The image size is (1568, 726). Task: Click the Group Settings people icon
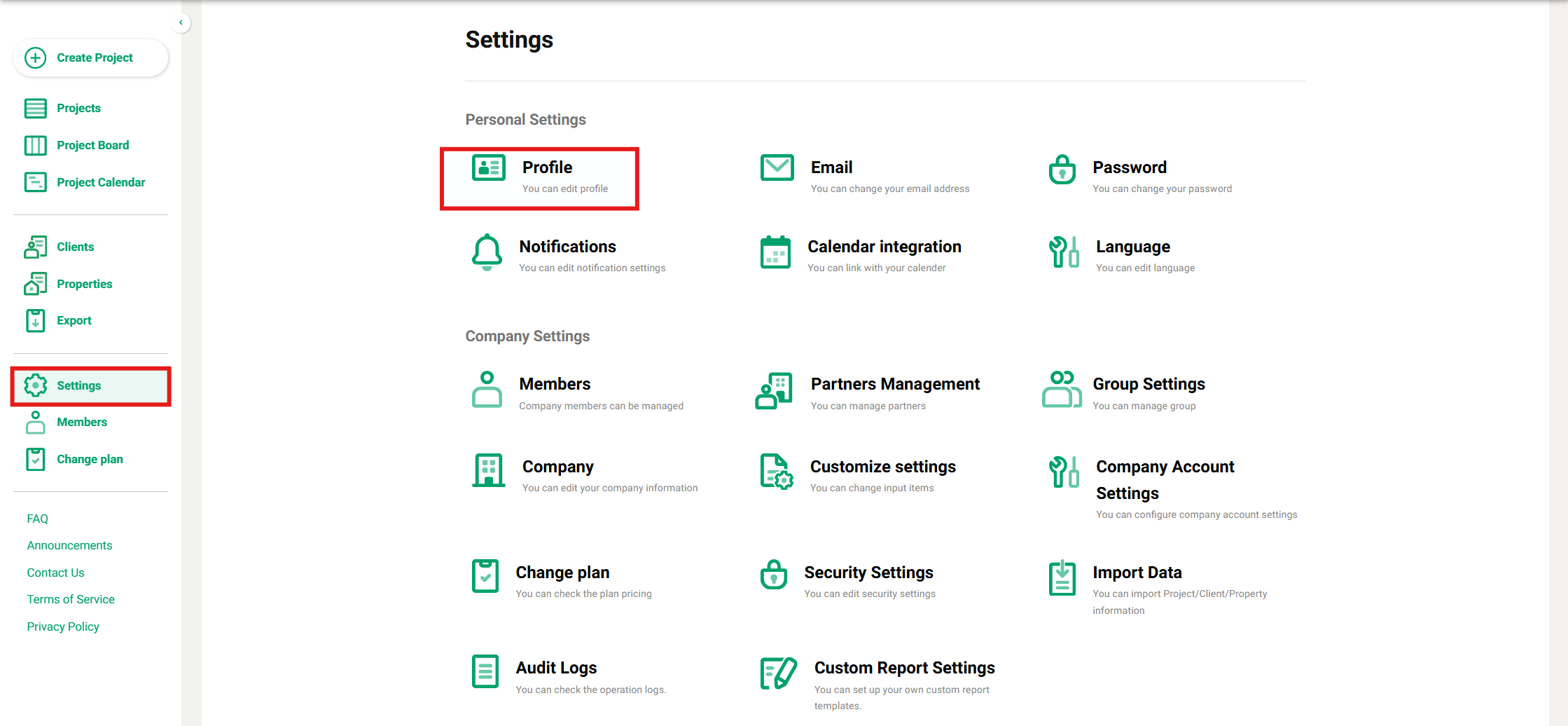(1062, 390)
